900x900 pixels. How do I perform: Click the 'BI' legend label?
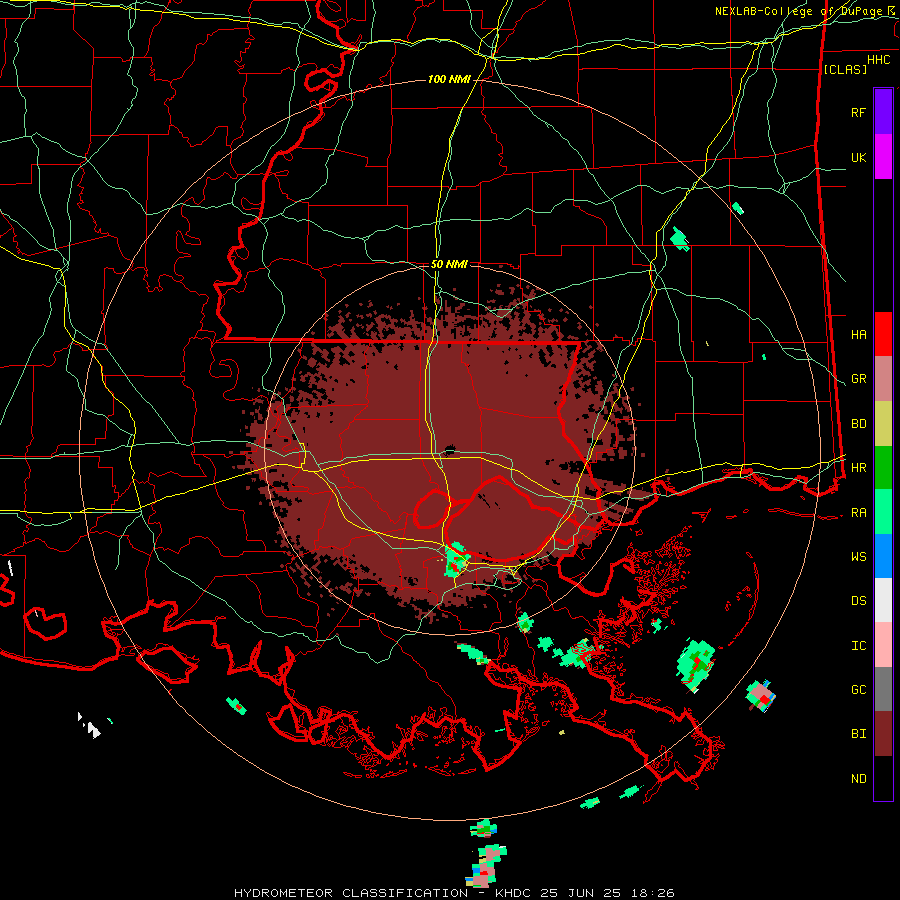pyautogui.click(x=858, y=734)
